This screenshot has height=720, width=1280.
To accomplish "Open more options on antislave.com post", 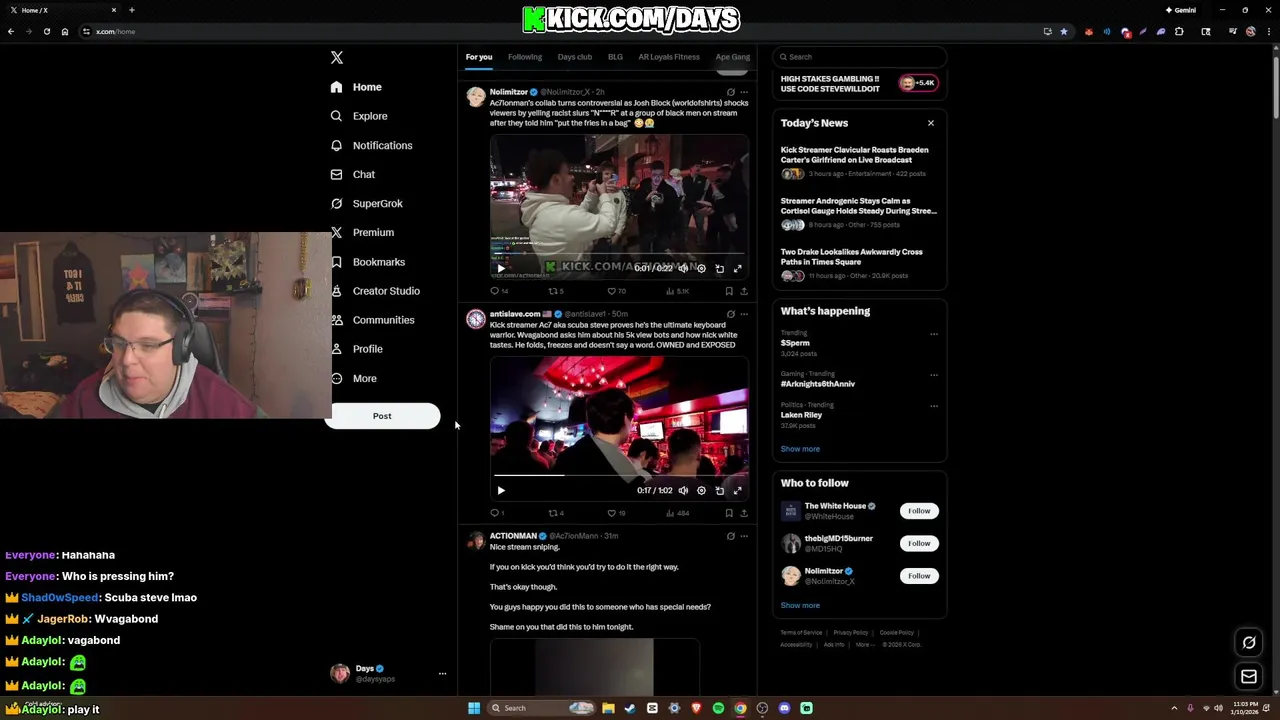I will tap(744, 314).
